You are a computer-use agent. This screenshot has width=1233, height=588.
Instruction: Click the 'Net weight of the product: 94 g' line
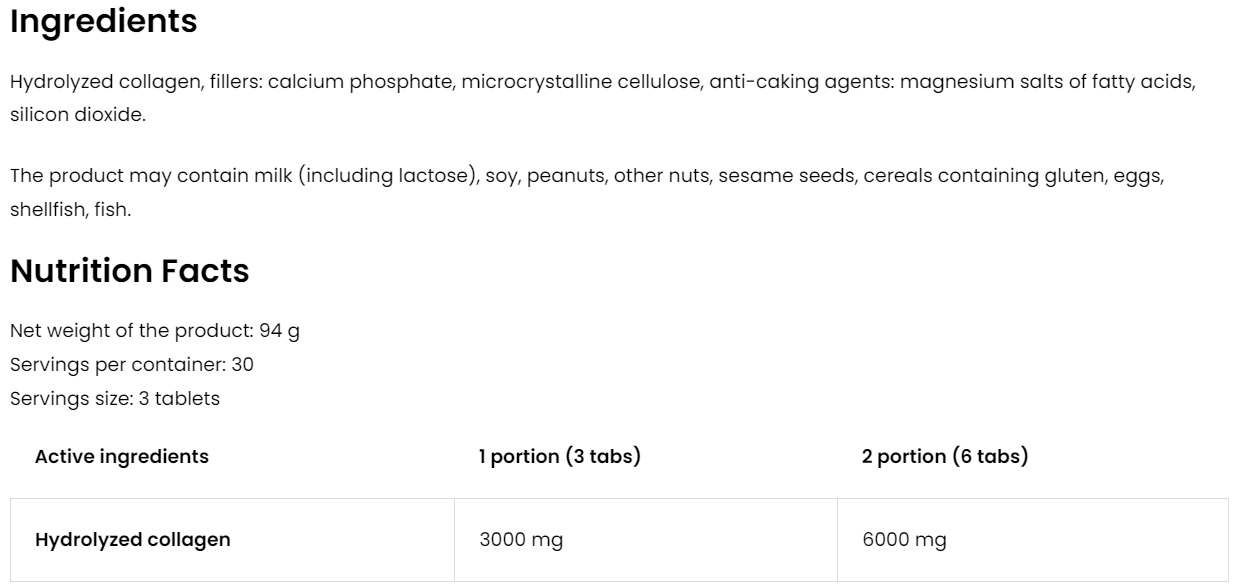pyautogui.click(x=154, y=331)
